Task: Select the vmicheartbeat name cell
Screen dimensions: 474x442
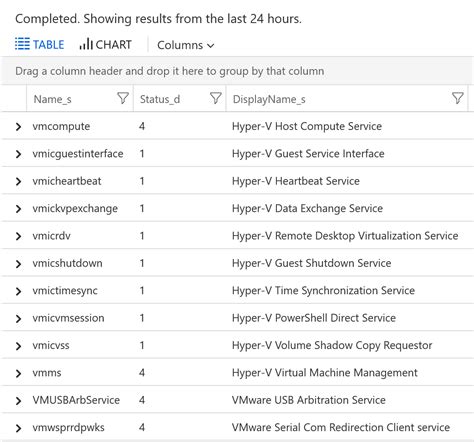Action: coord(67,181)
